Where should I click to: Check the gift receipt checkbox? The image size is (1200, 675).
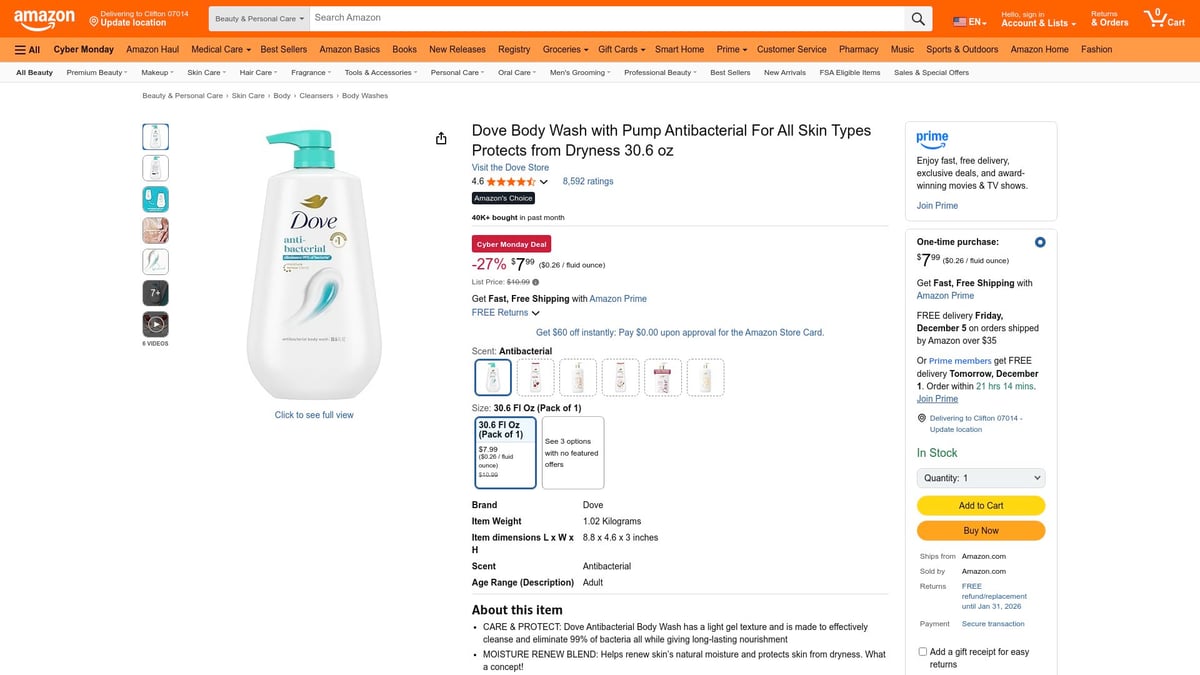[x=922, y=651]
